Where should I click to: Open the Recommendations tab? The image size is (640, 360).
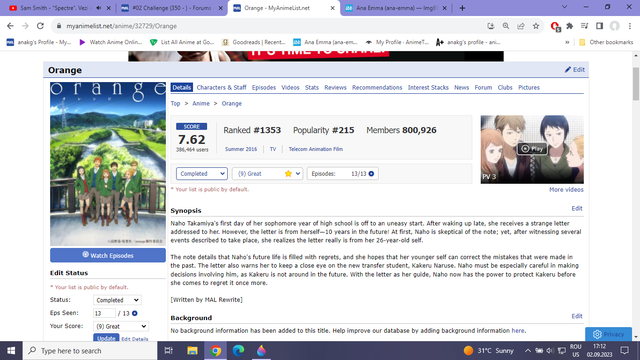click(377, 87)
